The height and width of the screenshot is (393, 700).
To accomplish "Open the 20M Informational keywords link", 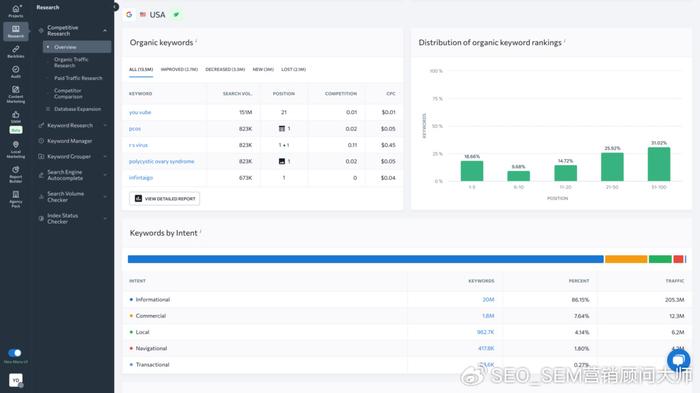I will point(488,300).
